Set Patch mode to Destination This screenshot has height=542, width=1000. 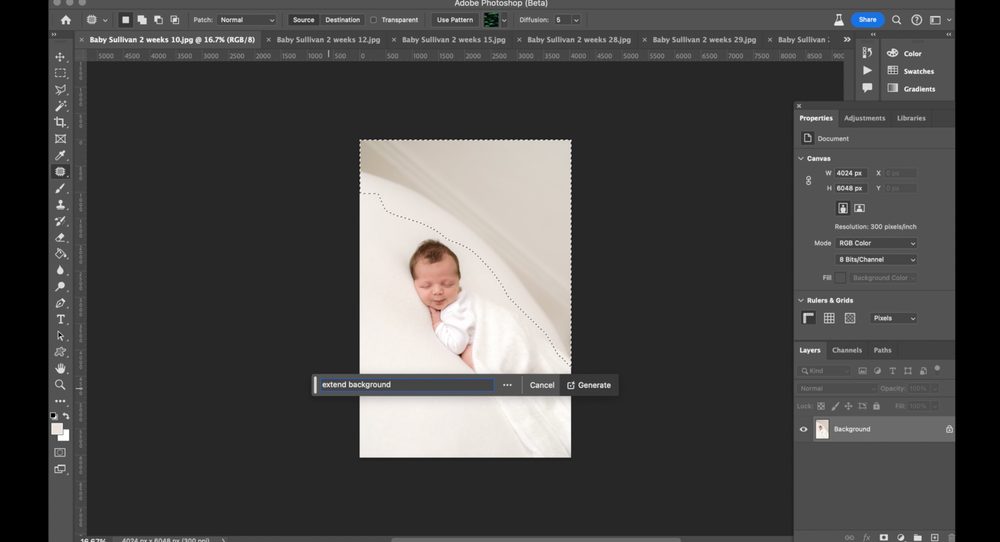pyautogui.click(x=342, y=20)
